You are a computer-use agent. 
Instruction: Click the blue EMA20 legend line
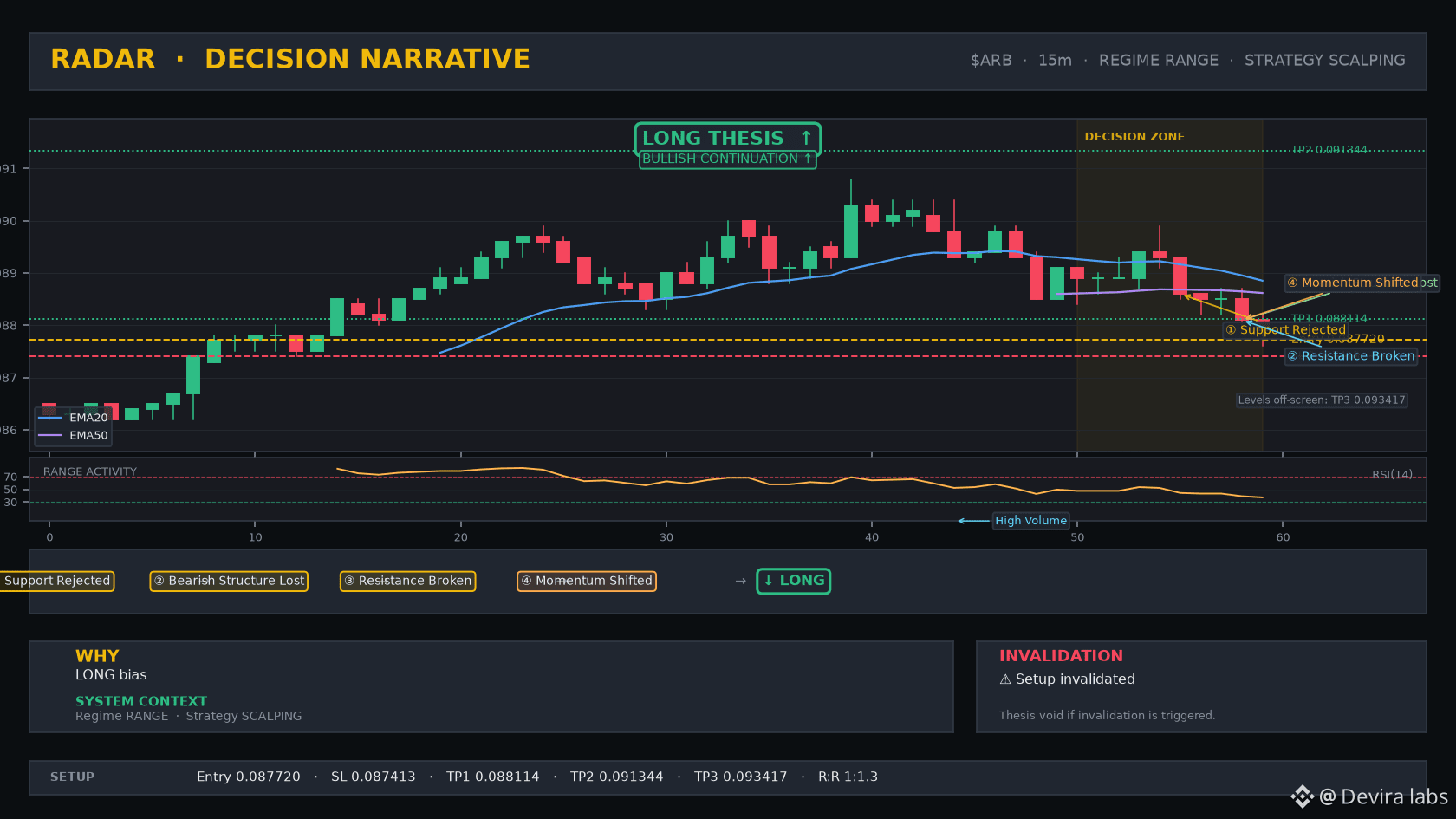coord(50,418)
